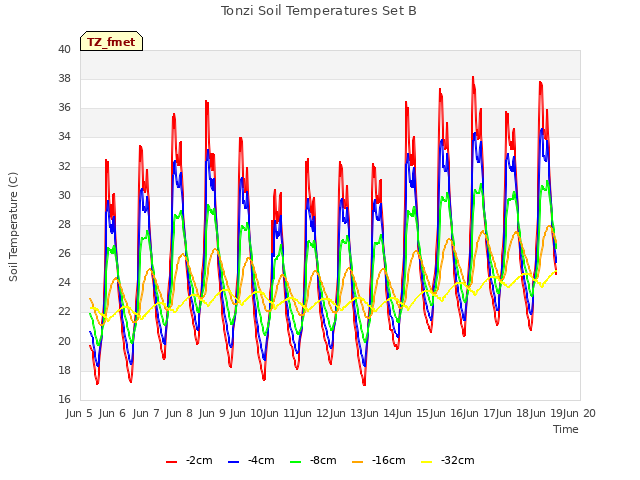Click the y-axis value 40
Viewport: 640px width, 480px height.
pyautogui.click(x=64, y=50)
